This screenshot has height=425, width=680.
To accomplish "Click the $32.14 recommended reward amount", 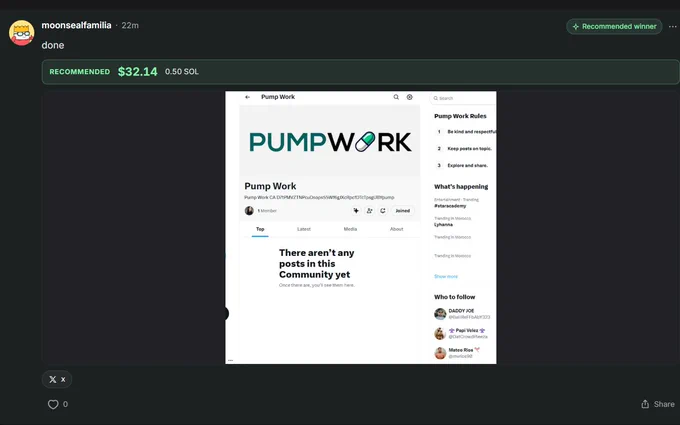I will pyautogui.click(x=137, y=72).
